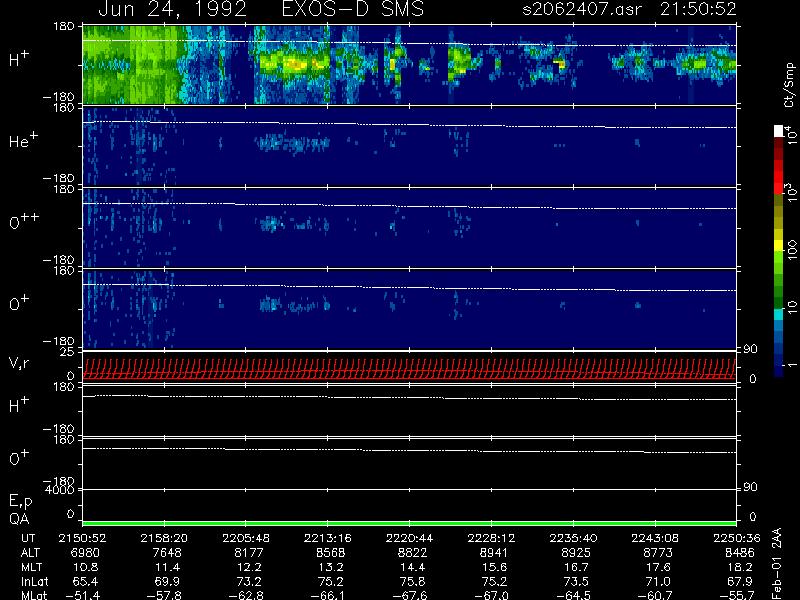The image size is (800, 600).
Task: Click UT value '2243:08'
Action: [655, 538]
